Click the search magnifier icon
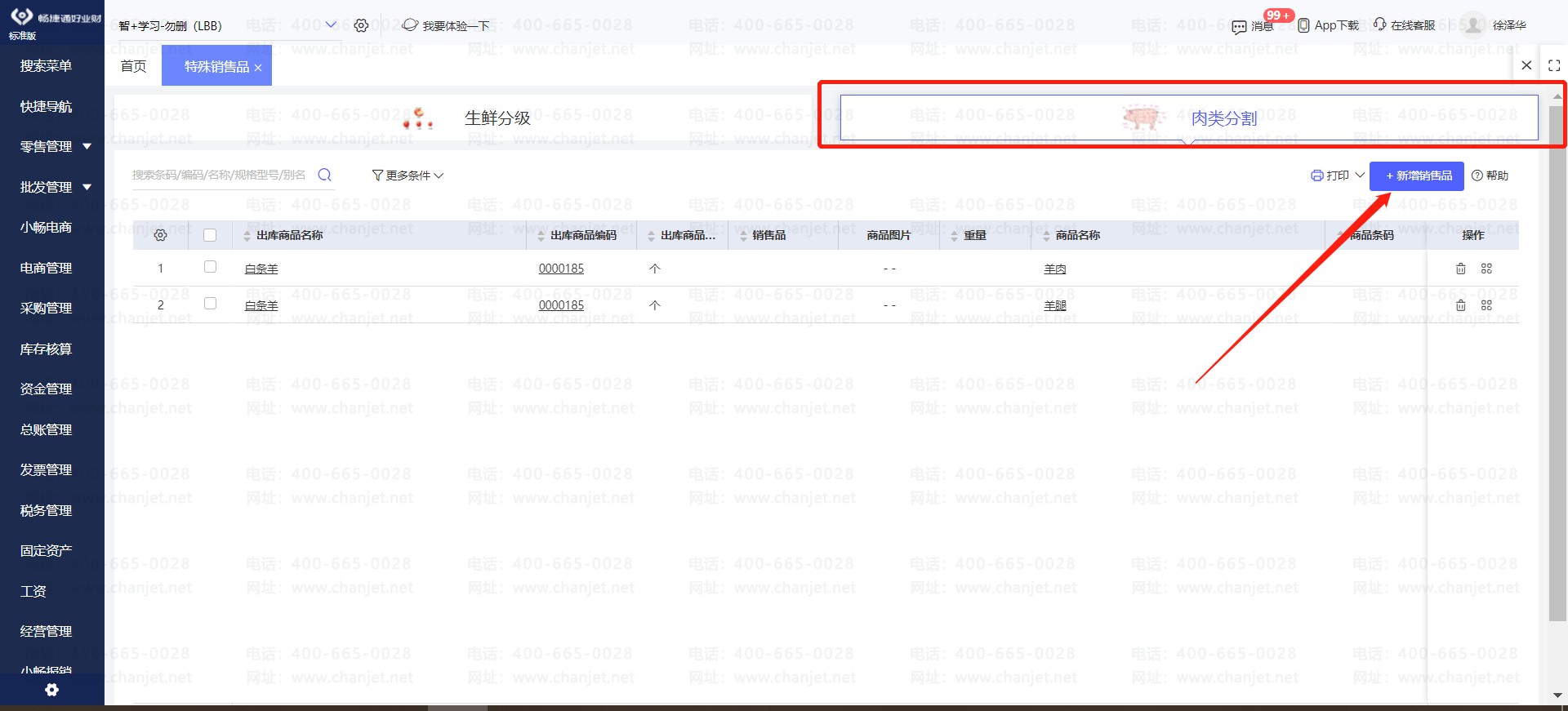 click(x=324, y=175)
